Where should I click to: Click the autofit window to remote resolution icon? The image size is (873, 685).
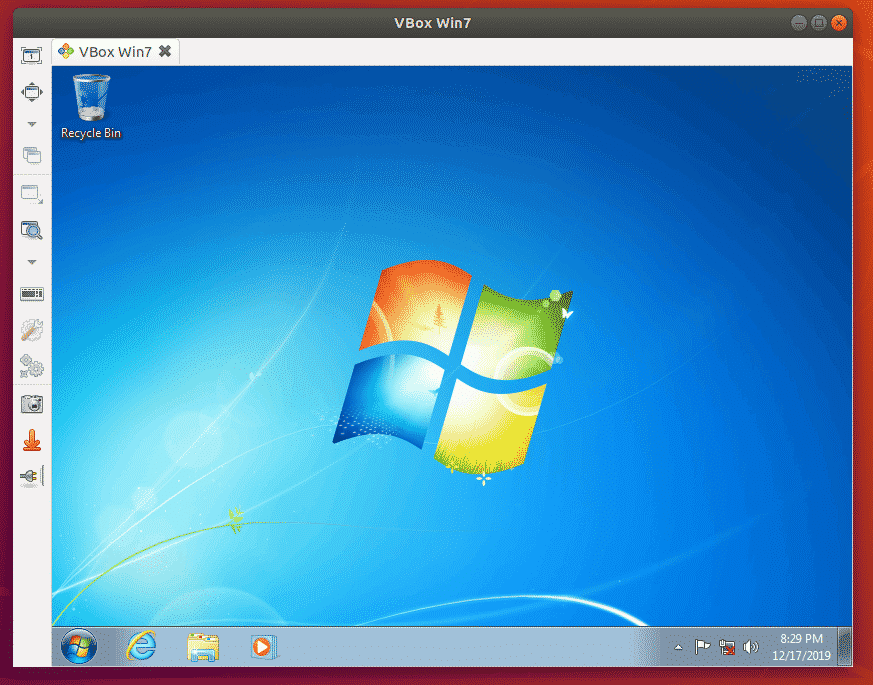pos(32,55)
